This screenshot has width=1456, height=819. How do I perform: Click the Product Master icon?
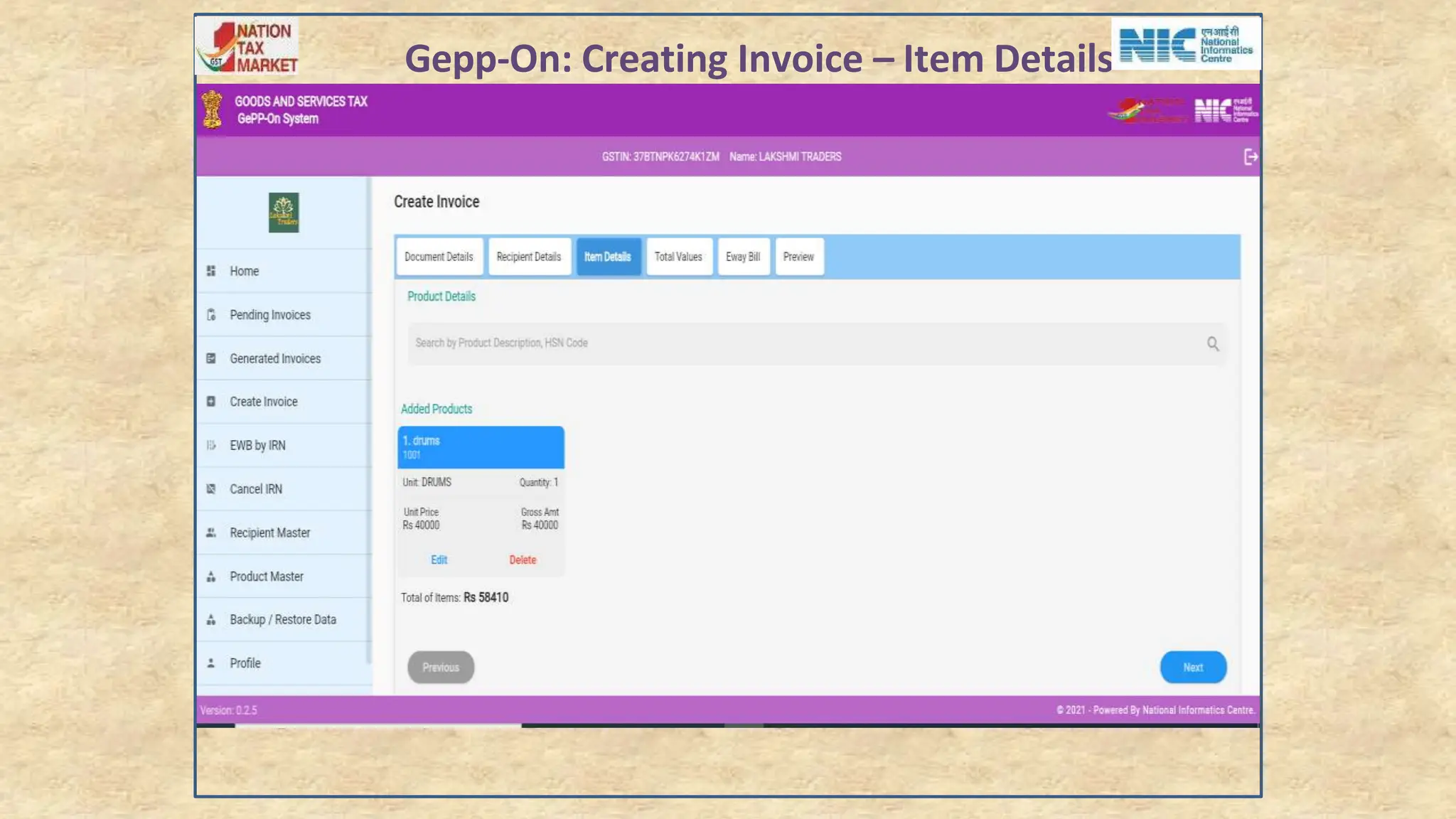[211, 577]
